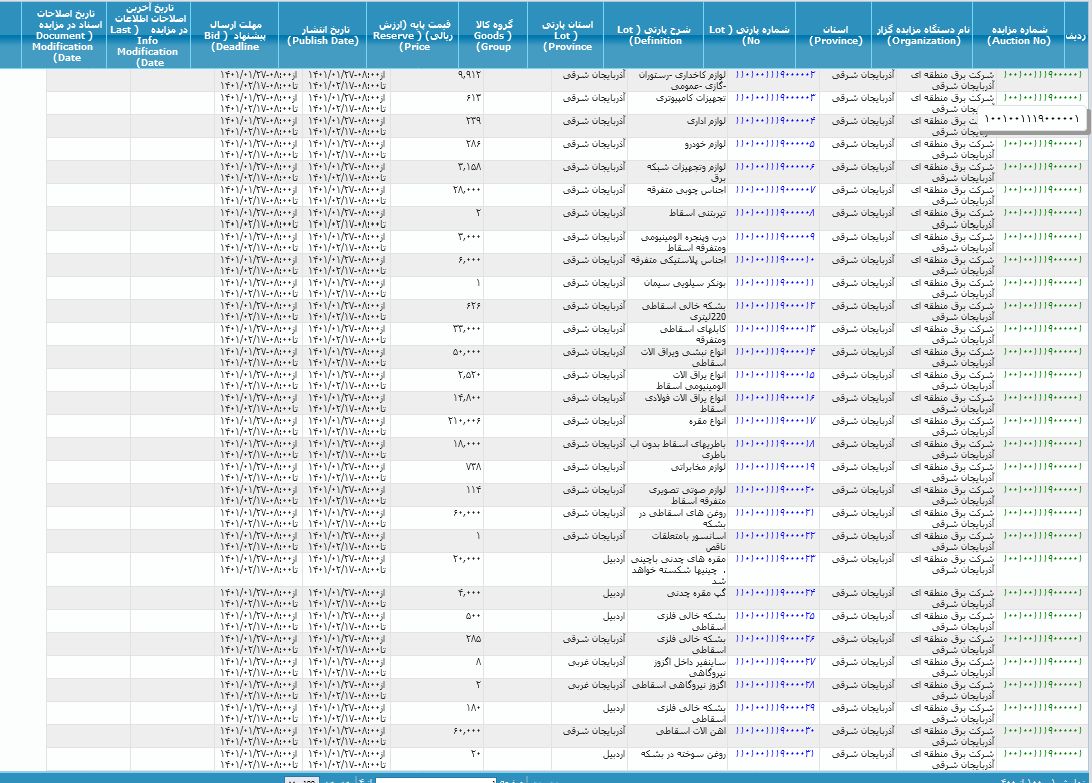Open lot link for تیربتنی اسقاط row
This screenshot has height=783, width=1092.
coord(775,213)
